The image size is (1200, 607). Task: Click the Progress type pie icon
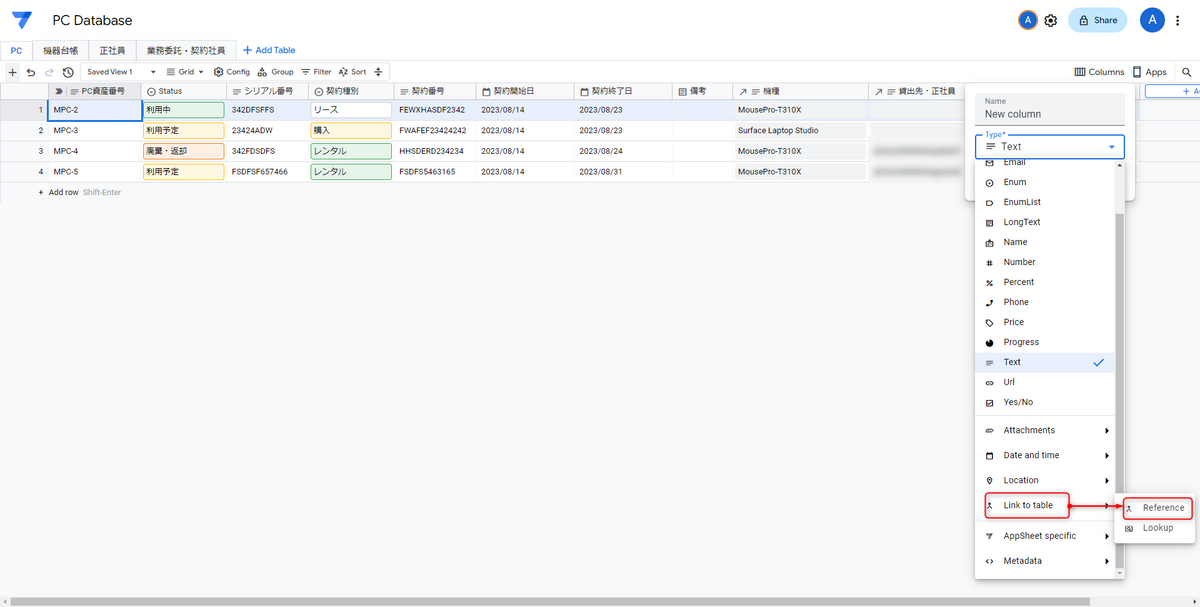[x=990, y=342]
